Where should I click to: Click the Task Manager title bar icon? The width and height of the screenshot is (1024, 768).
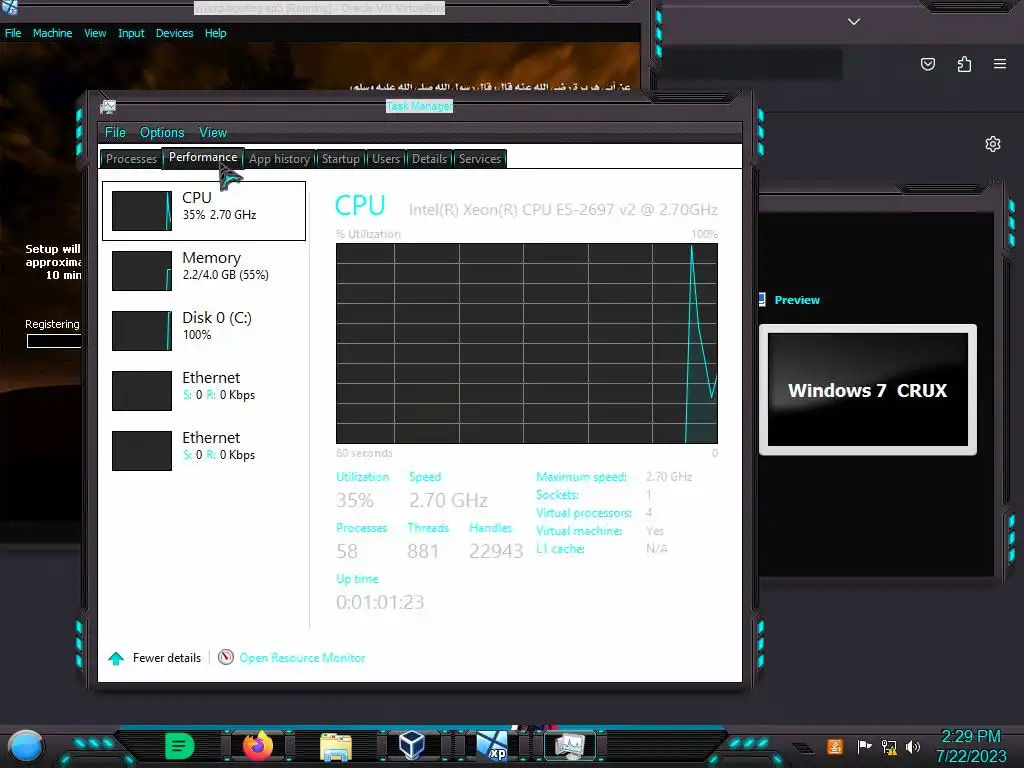tap(108, 106)
